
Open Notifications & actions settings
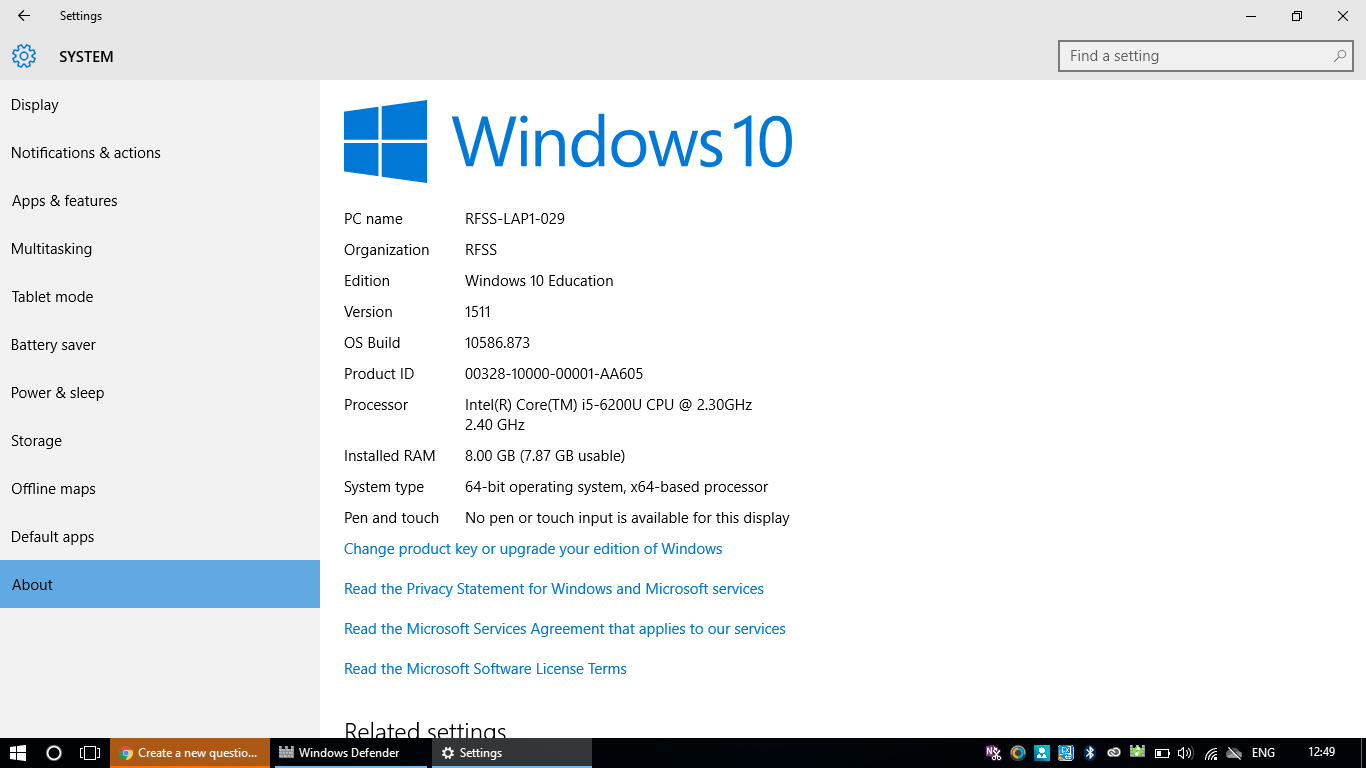(x=160, y=152)
